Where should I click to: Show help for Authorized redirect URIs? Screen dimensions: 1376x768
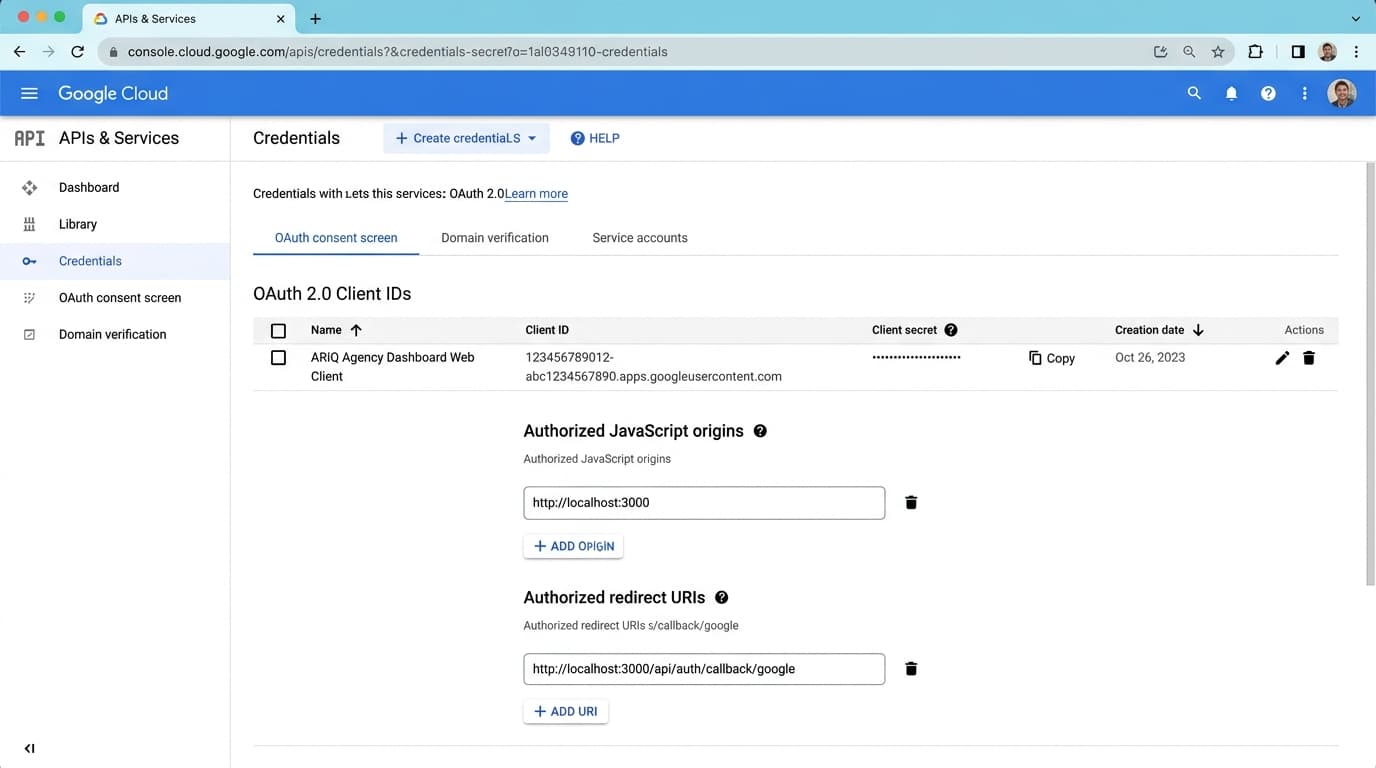pos(721,597)
